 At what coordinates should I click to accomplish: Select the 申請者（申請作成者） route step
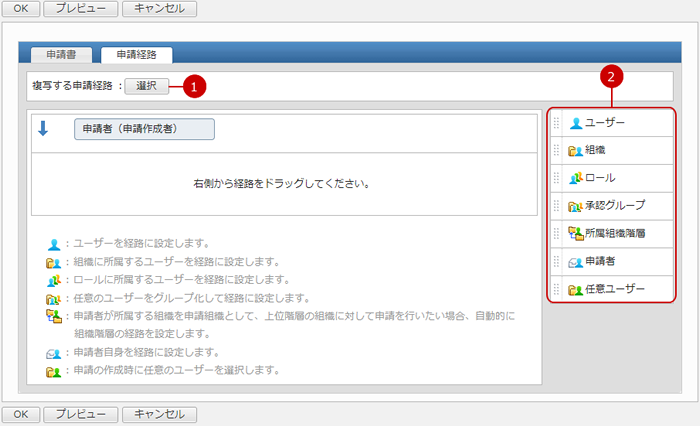pyautogui.click(x=144, y=129)
